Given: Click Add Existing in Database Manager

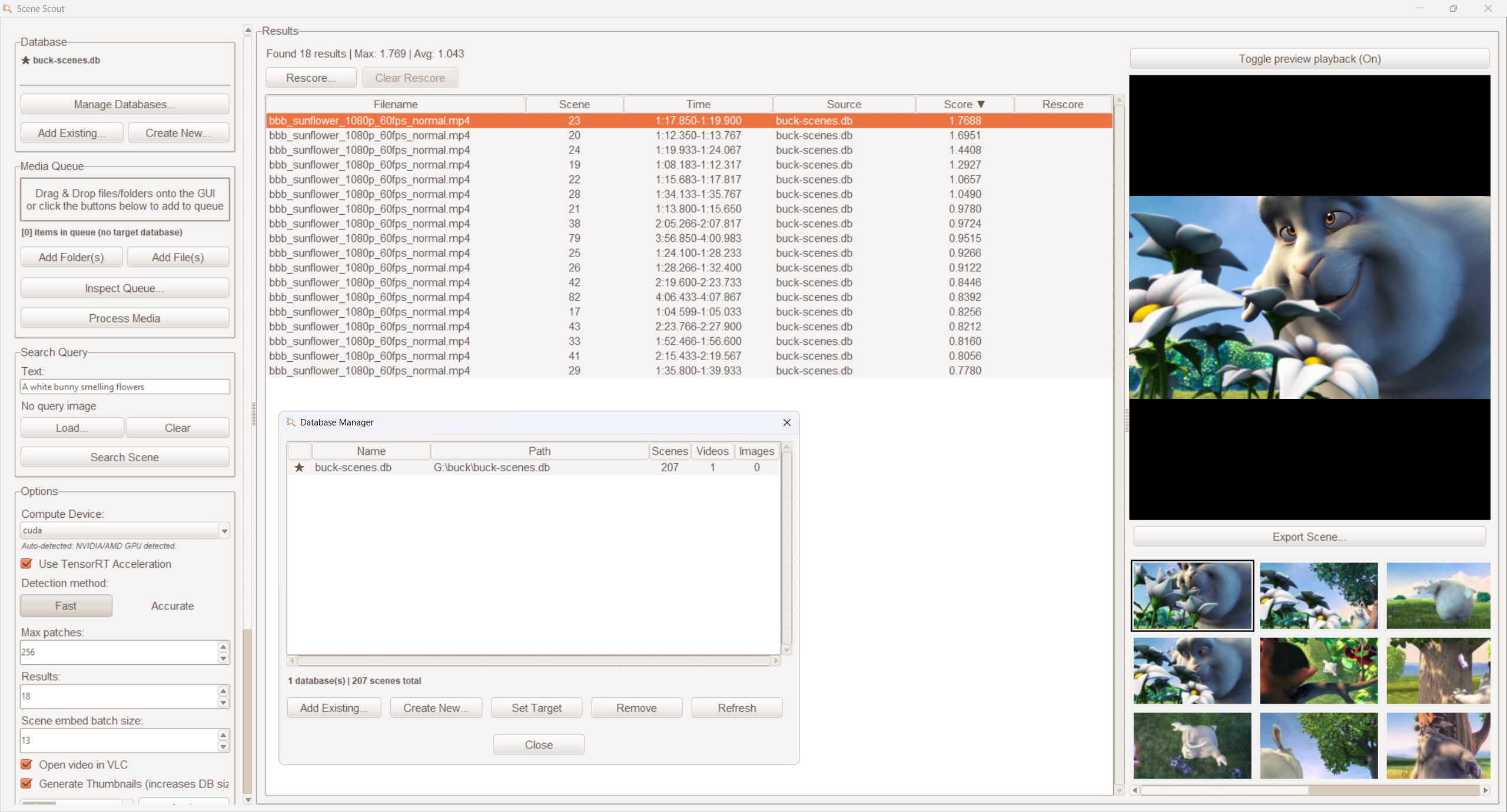Looking at the screenshot, I should click(334, 708).
